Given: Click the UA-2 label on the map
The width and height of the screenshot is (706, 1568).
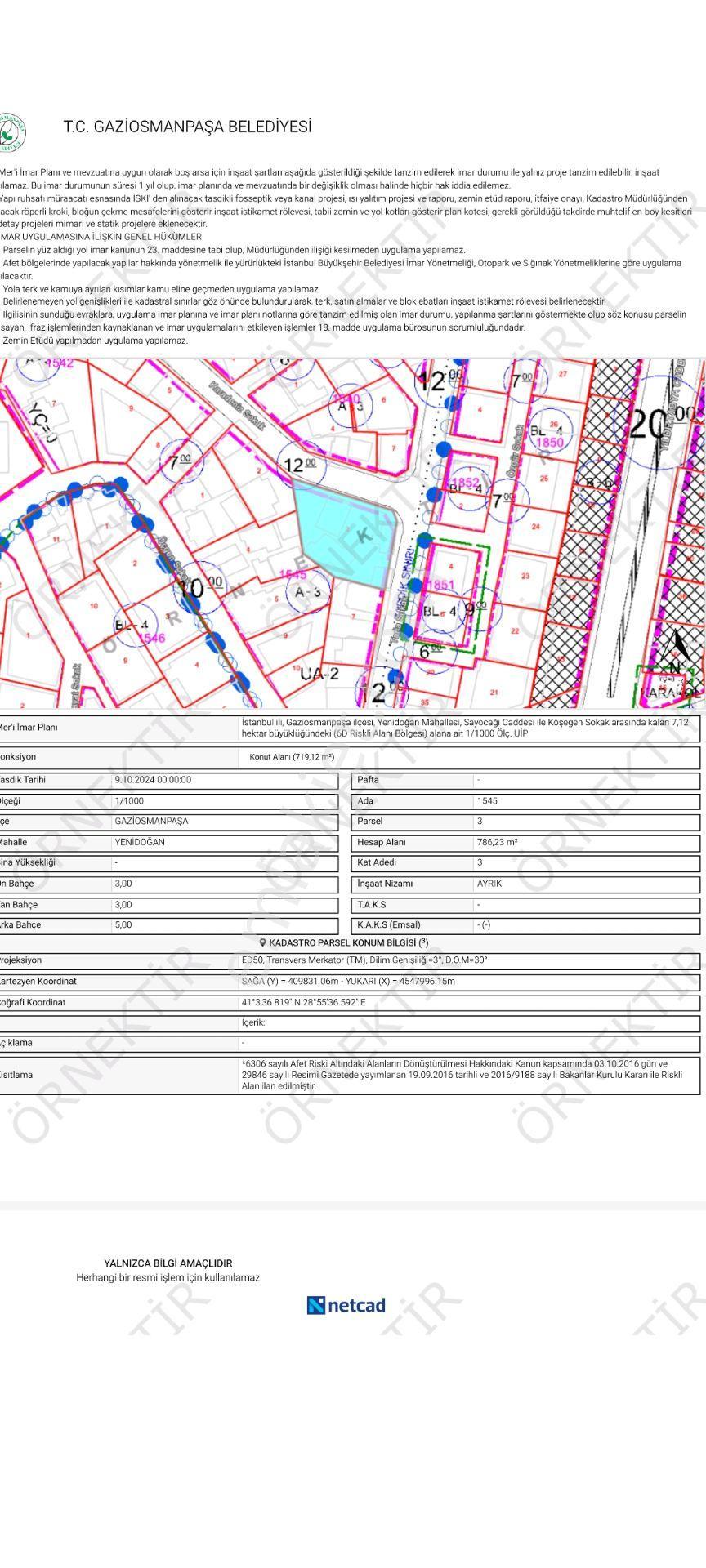Looking at the screenshot, I should [x=319, y=674].
